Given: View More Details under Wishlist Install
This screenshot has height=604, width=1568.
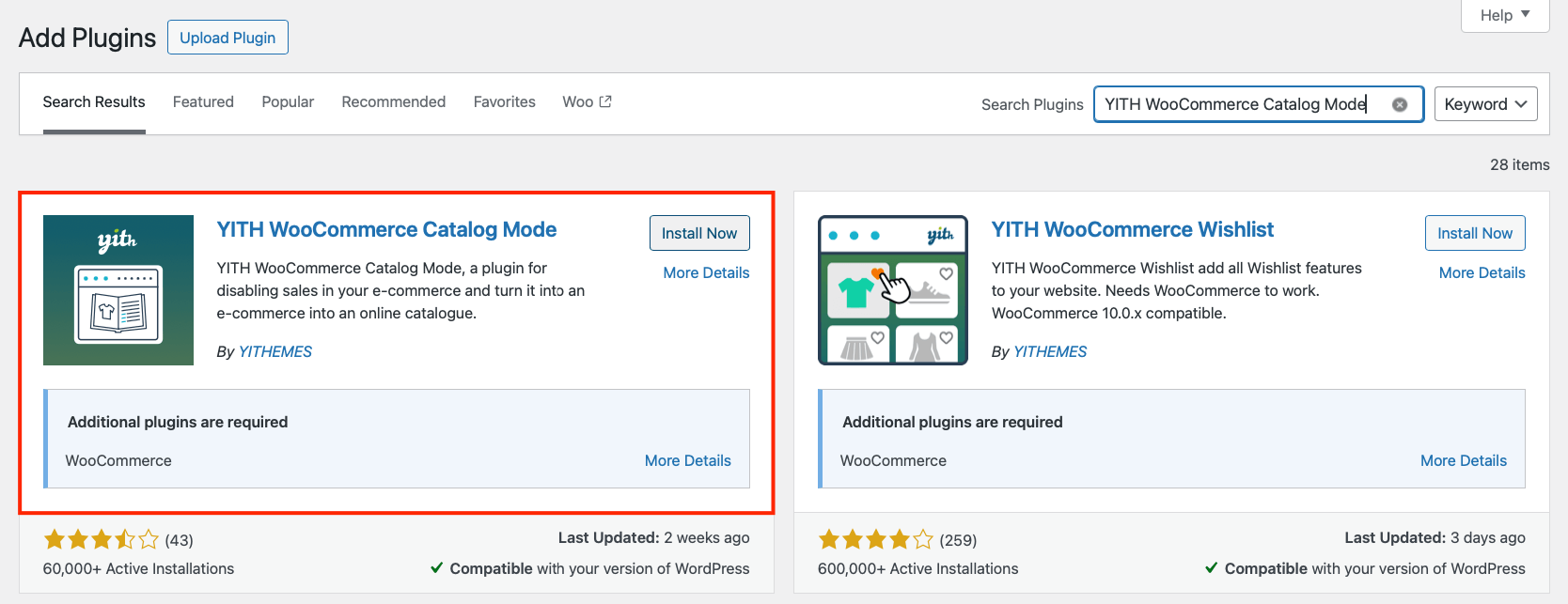Looking at the screenshot, I should pyautogui.click(x=1482, y=272).
